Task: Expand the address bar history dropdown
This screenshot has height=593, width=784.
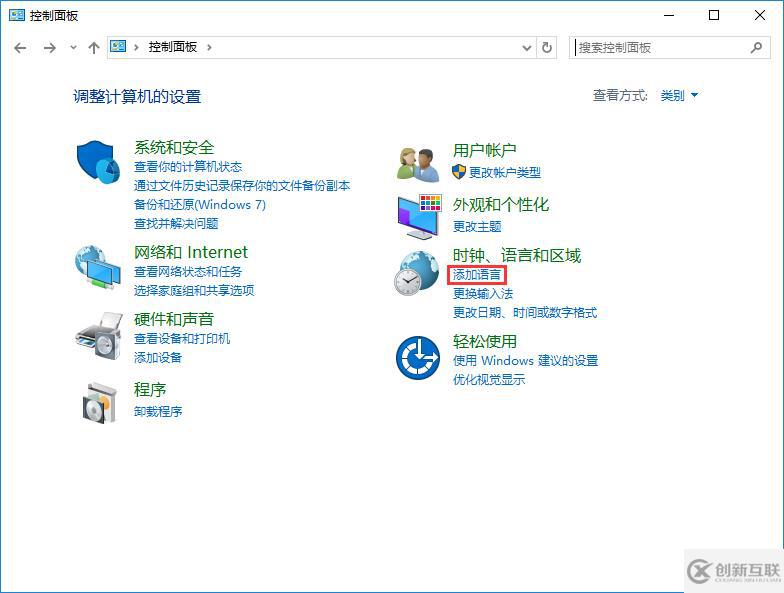Action: click(527, 47)
